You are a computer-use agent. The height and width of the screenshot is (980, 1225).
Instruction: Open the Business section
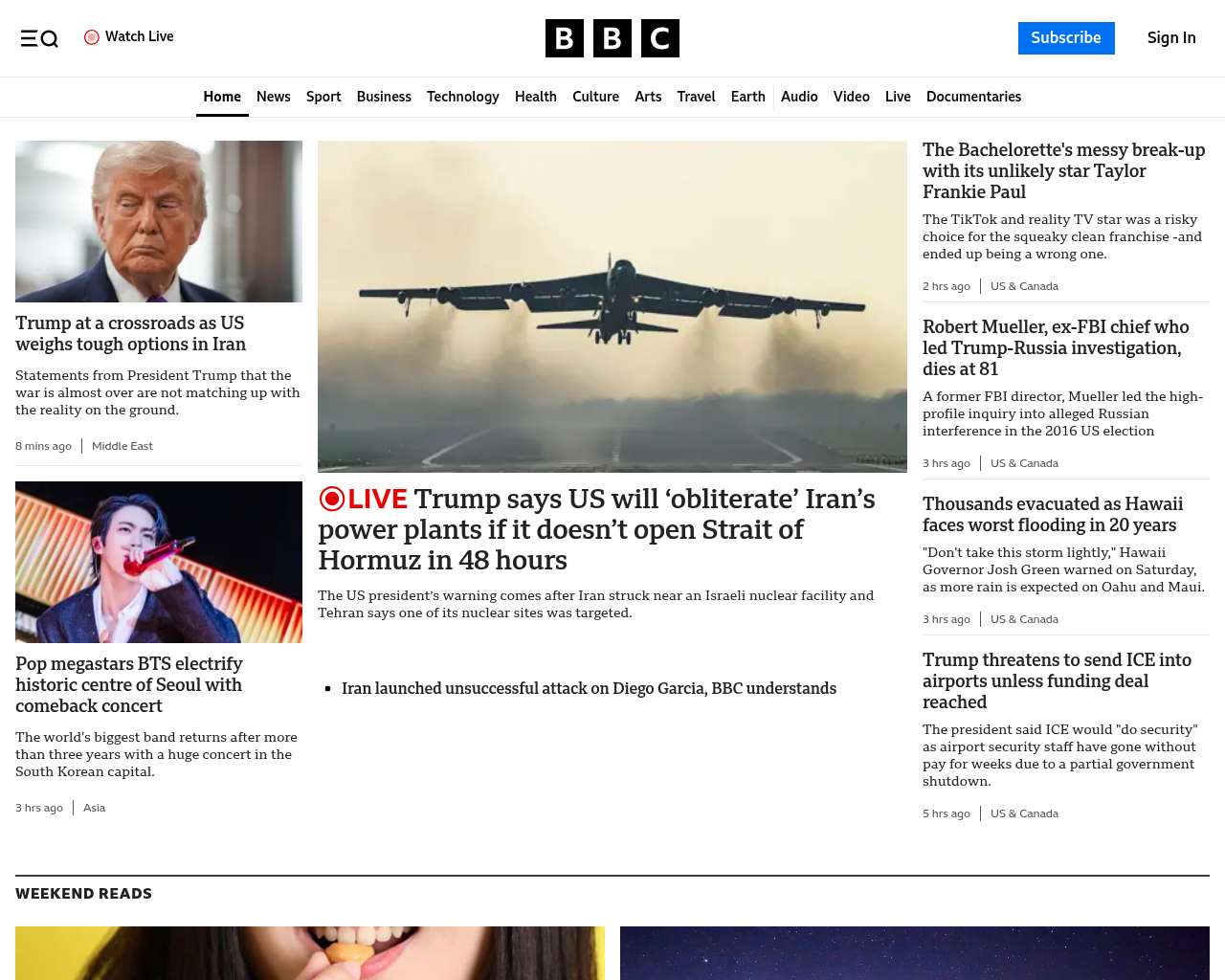pyautogui.click(x=384, y=97)
